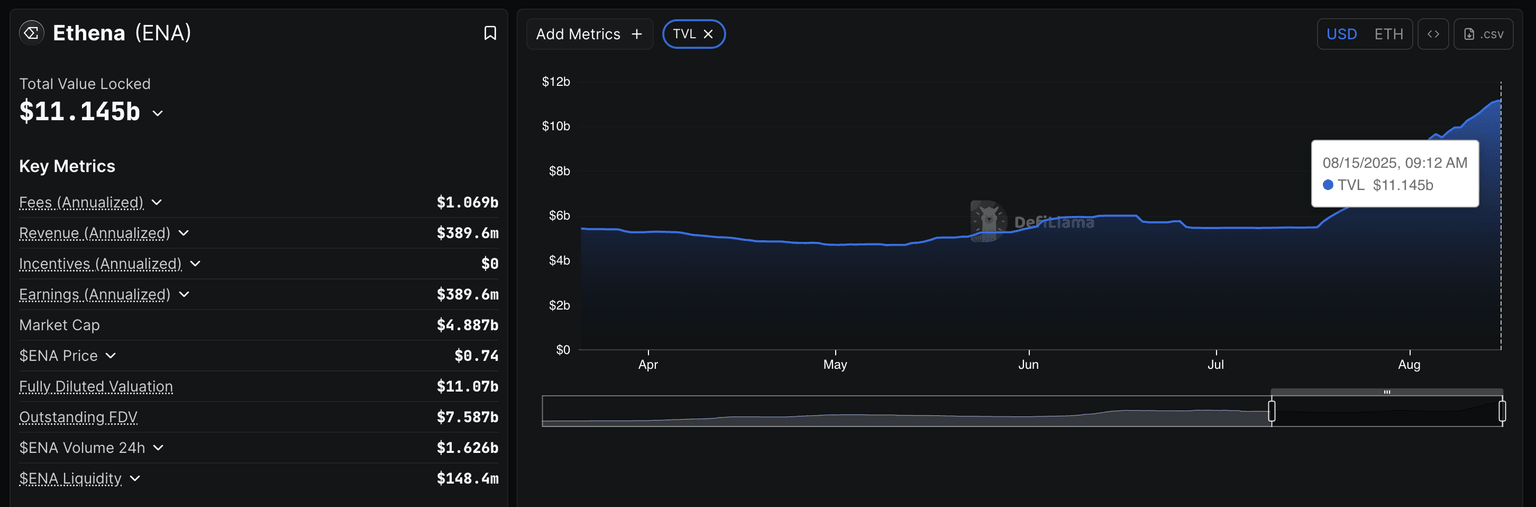
Task: Switch chart denomination to USD
Action: pos(1341,34)
